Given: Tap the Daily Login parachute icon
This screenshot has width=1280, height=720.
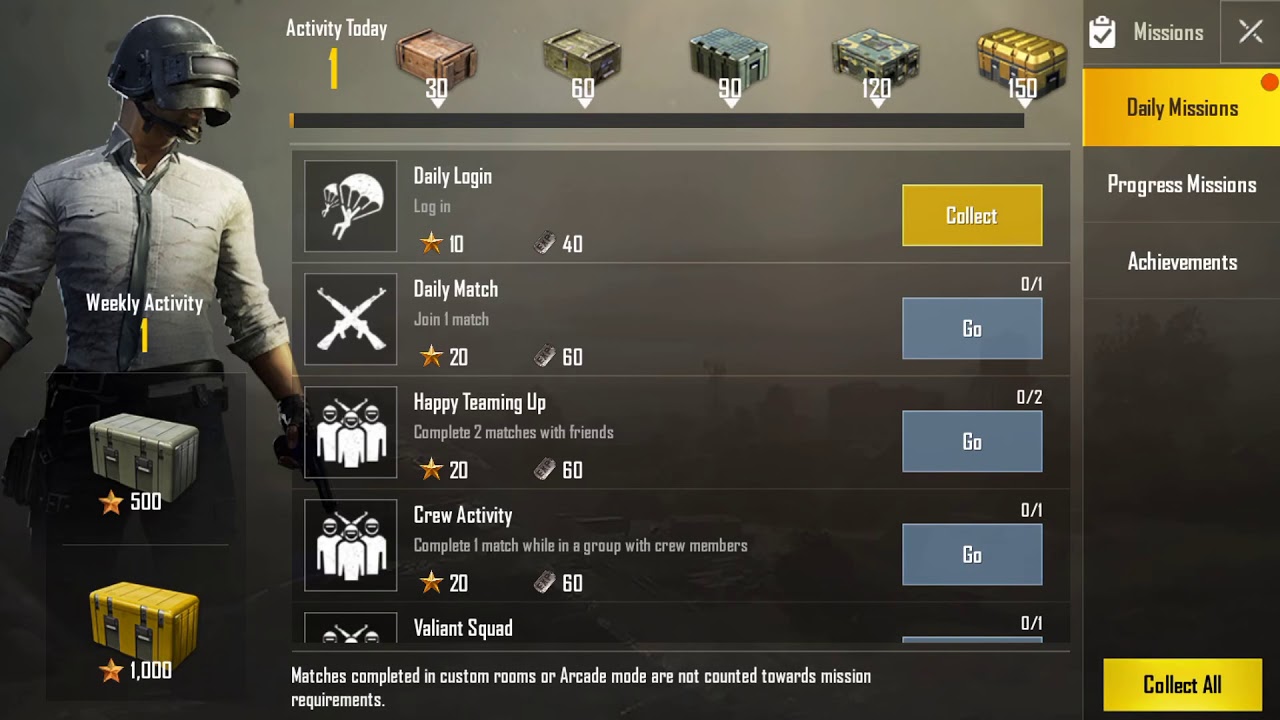Looking at the screenshot, I should click(x=351, y=206).
